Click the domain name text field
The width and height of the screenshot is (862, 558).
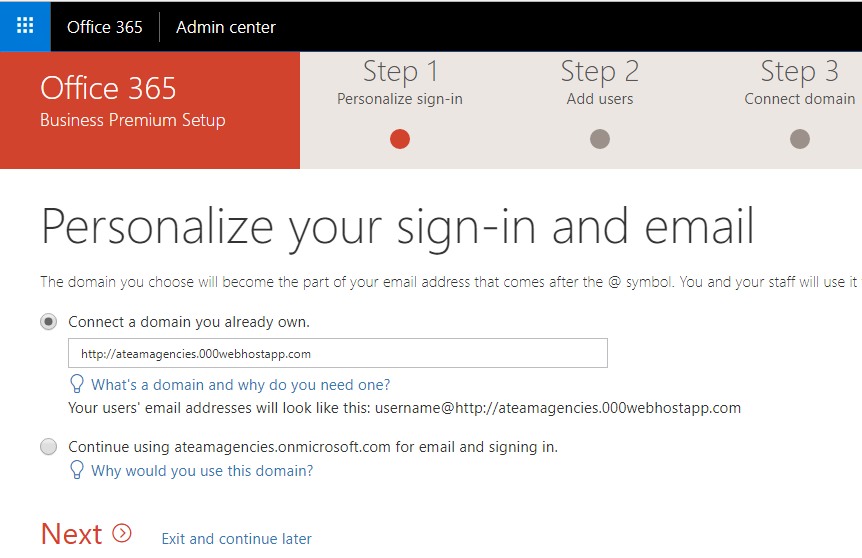338,353
